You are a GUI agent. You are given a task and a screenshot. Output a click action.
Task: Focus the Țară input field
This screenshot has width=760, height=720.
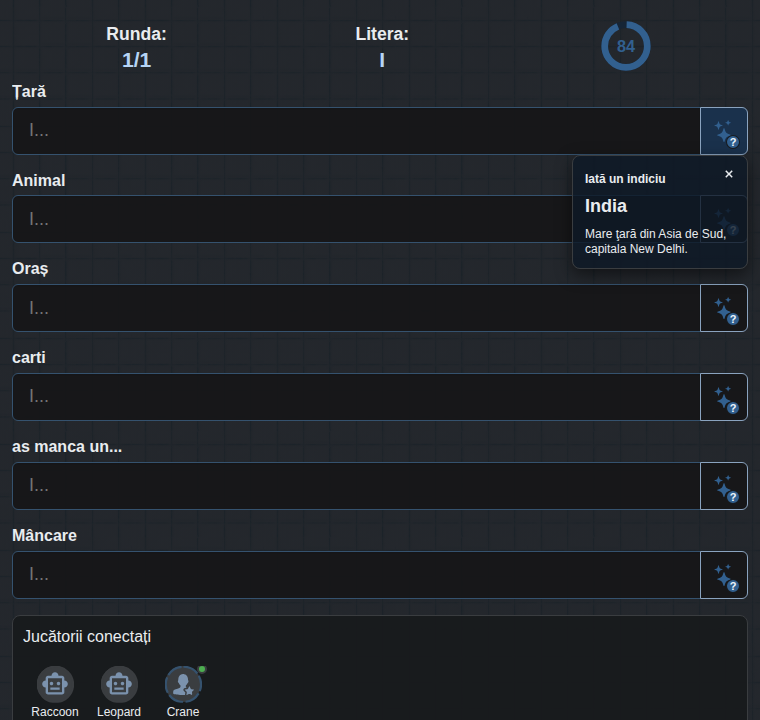[356, 131]
